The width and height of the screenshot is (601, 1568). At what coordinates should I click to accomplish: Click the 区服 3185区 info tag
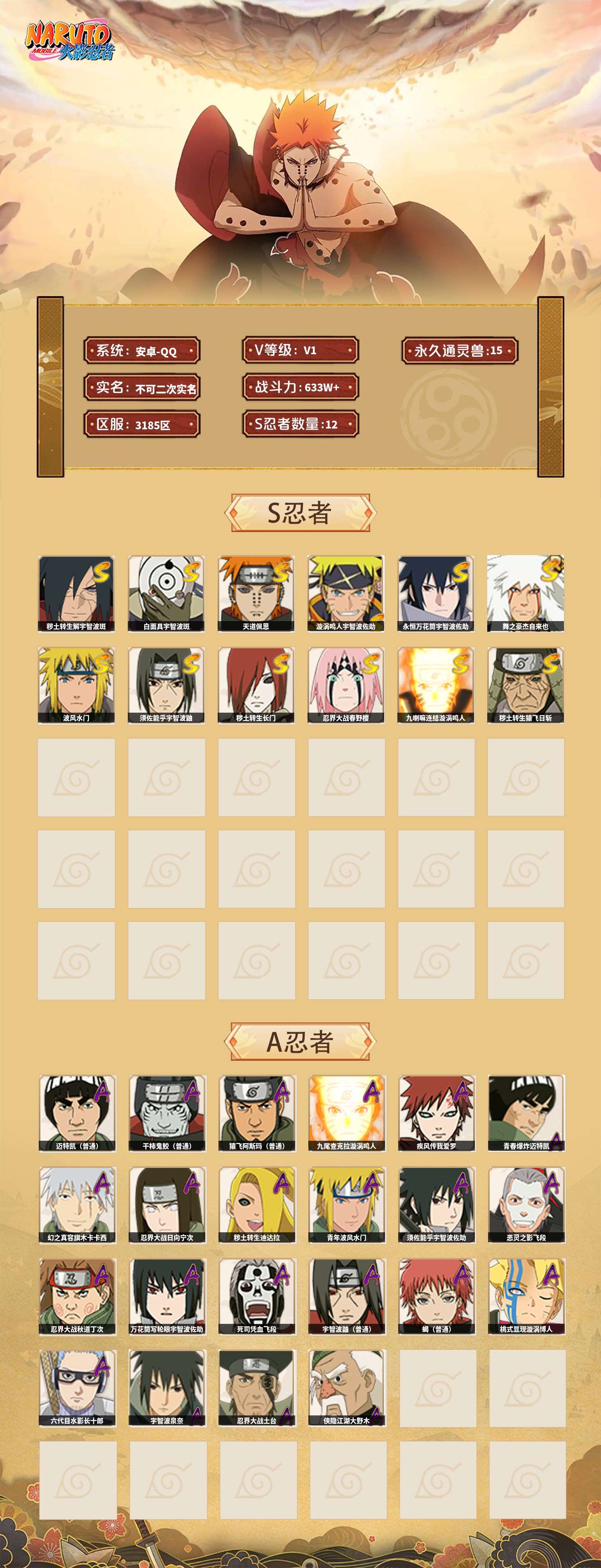pyautogui.click(x=142, y=424)
